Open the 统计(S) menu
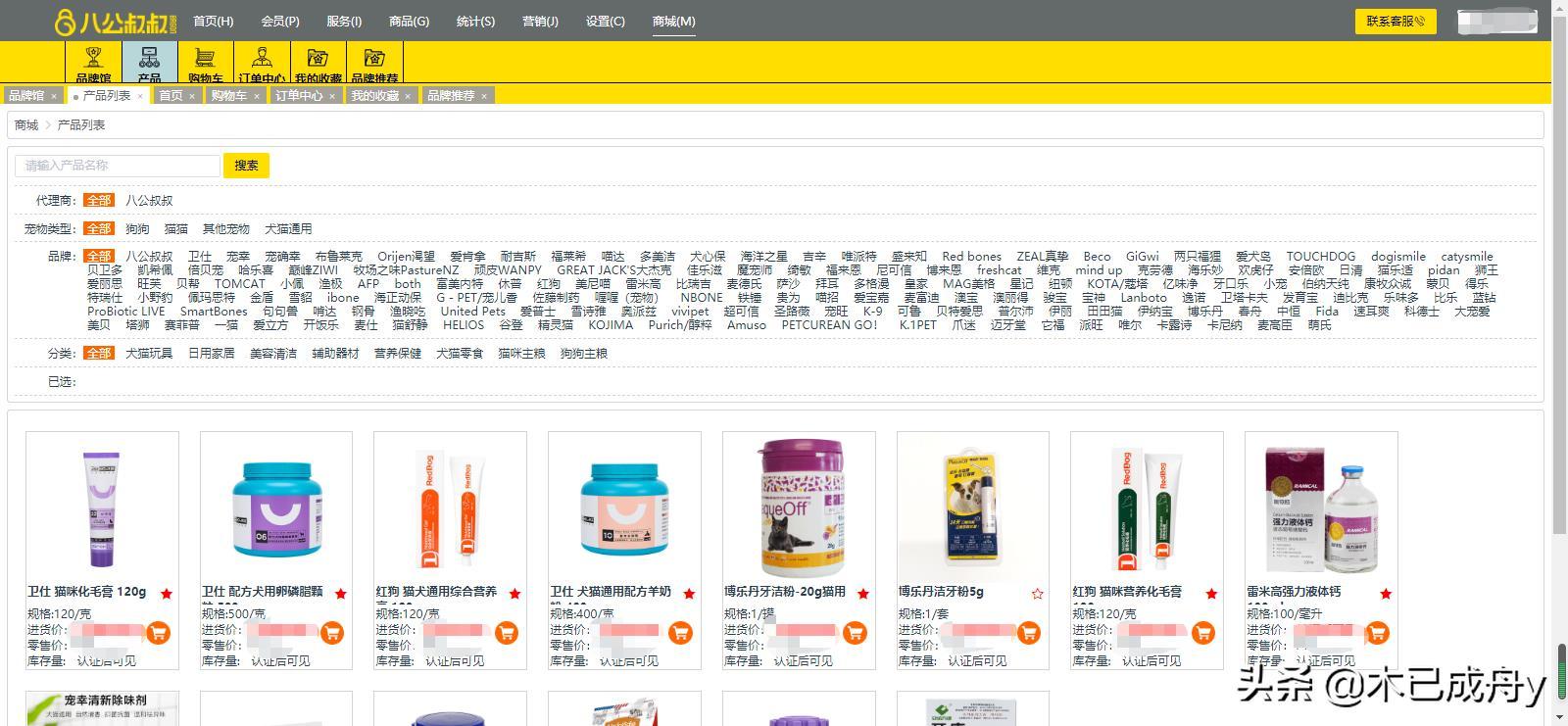This screenshot has height=726, width=1568. (x=475, y=21)
